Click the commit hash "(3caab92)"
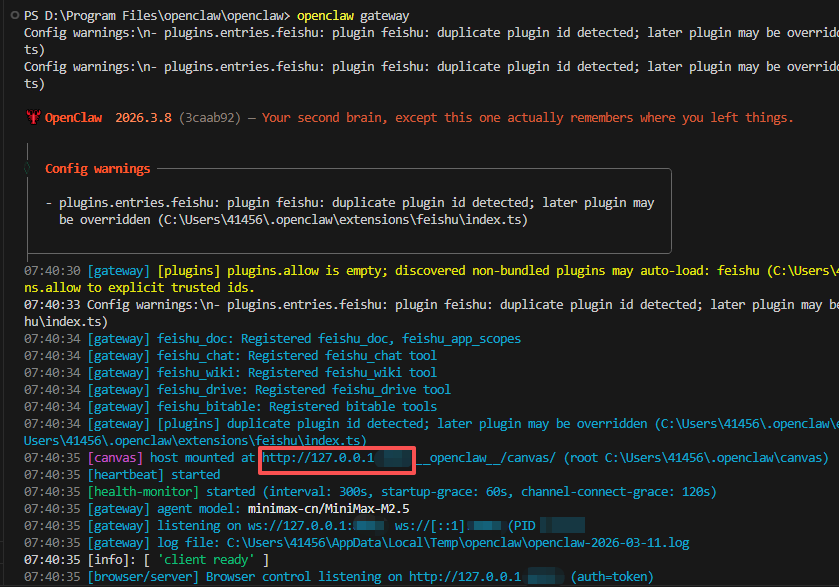Screen dimensions: 839x587 [210, 118]
